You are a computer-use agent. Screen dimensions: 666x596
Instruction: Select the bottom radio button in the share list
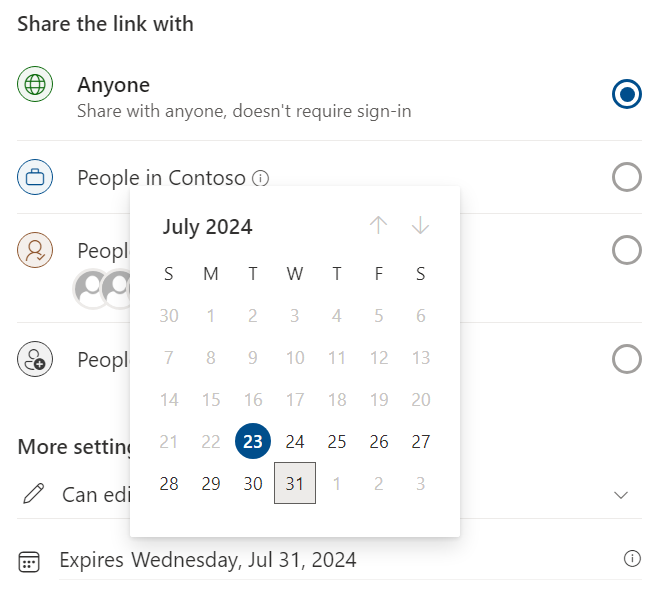click(x=626, y=359)
